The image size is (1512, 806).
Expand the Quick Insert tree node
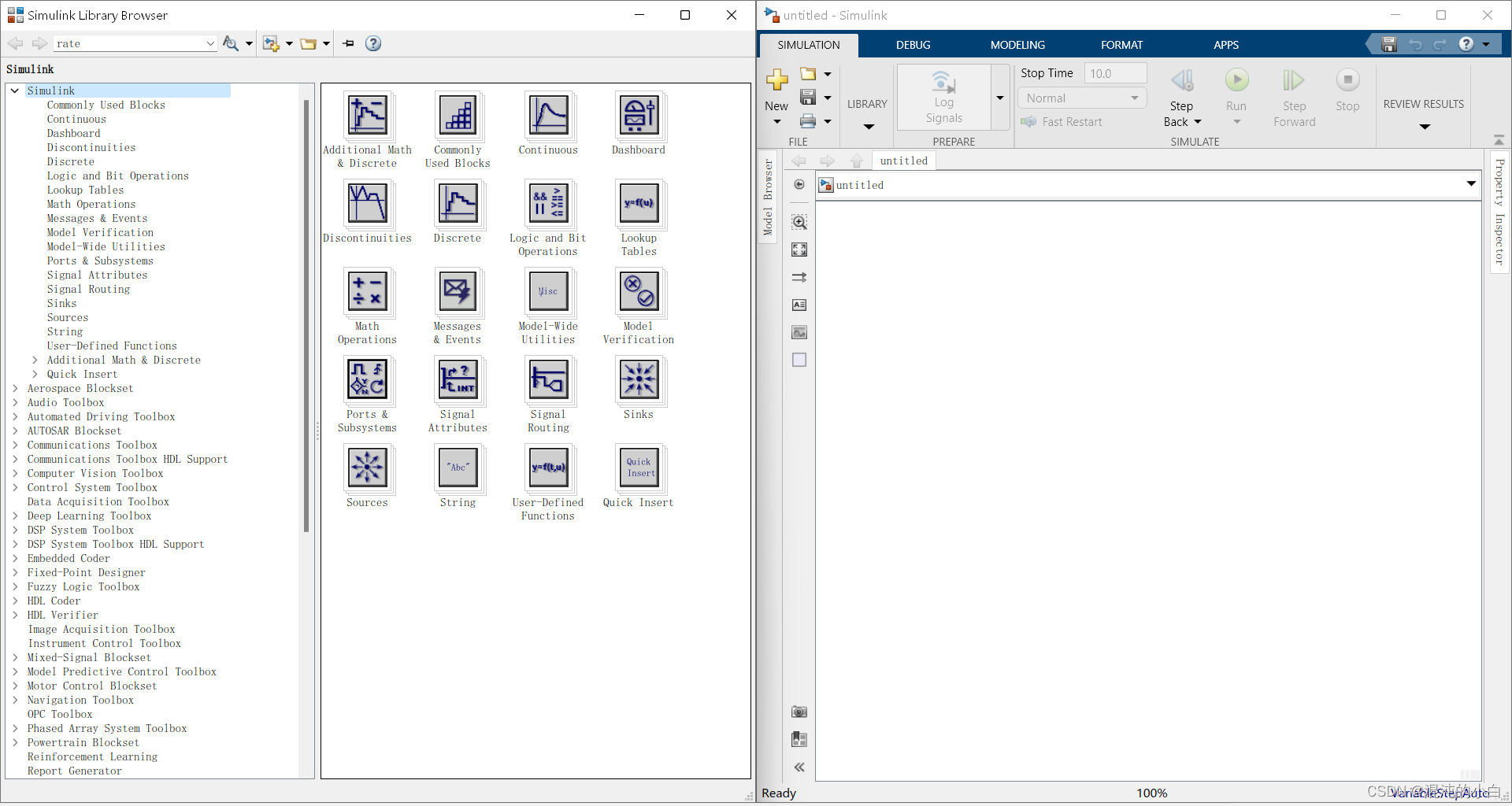point(35,374)
